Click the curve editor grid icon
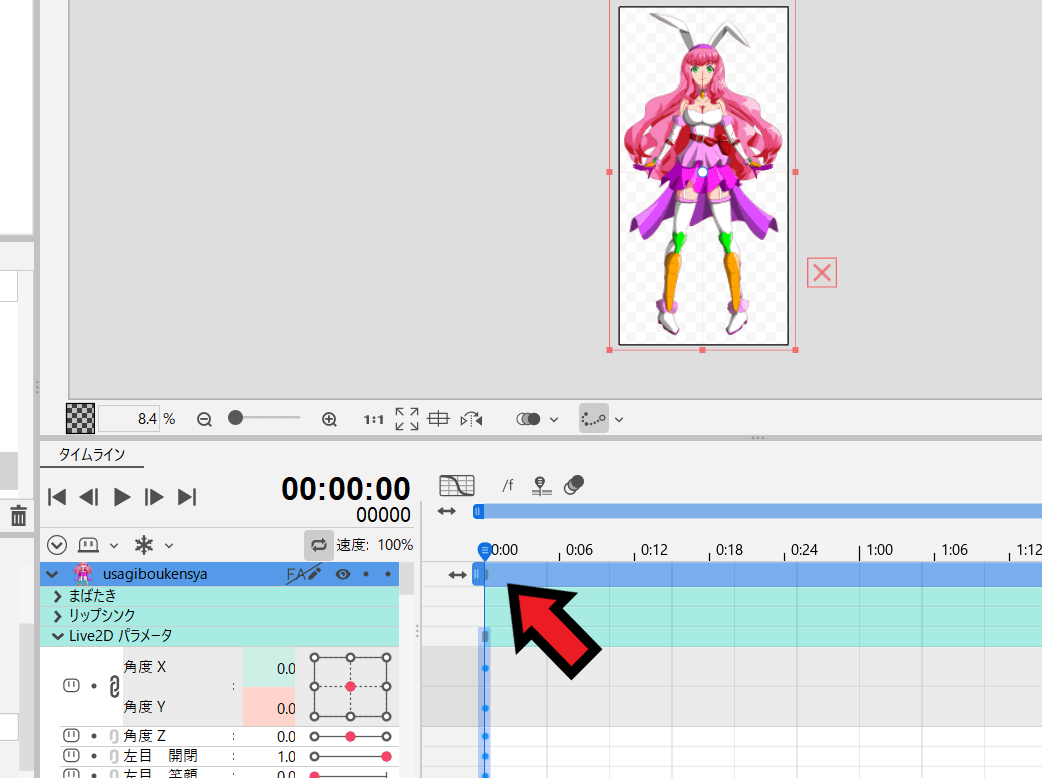 tap(457, 485)
